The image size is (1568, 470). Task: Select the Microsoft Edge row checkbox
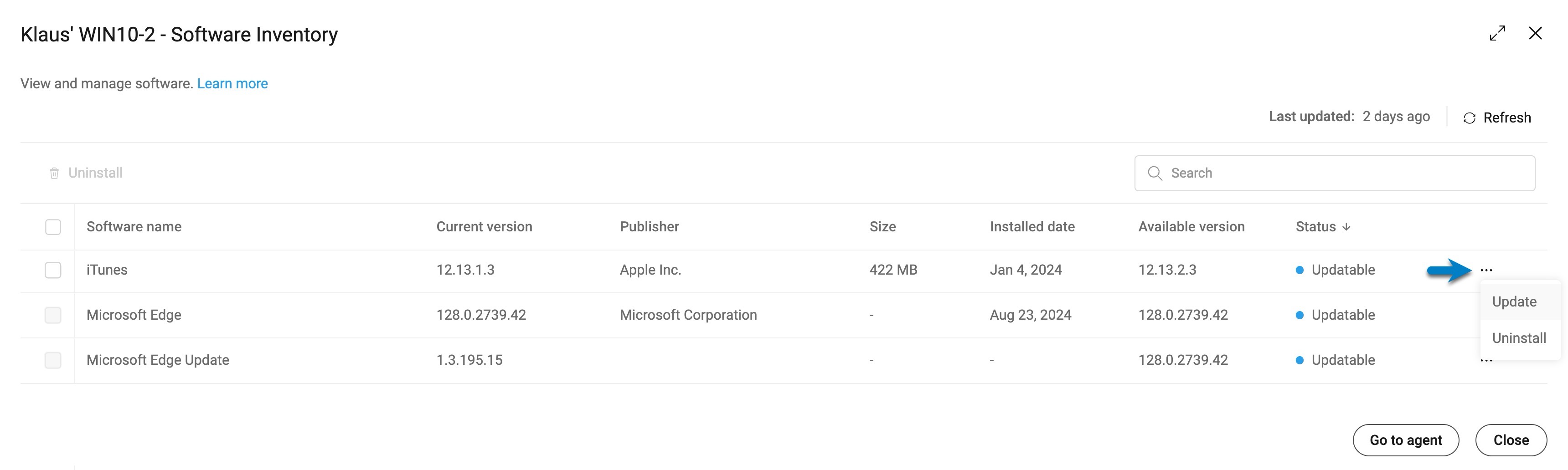pyautogui.click(x=53, y=314)
